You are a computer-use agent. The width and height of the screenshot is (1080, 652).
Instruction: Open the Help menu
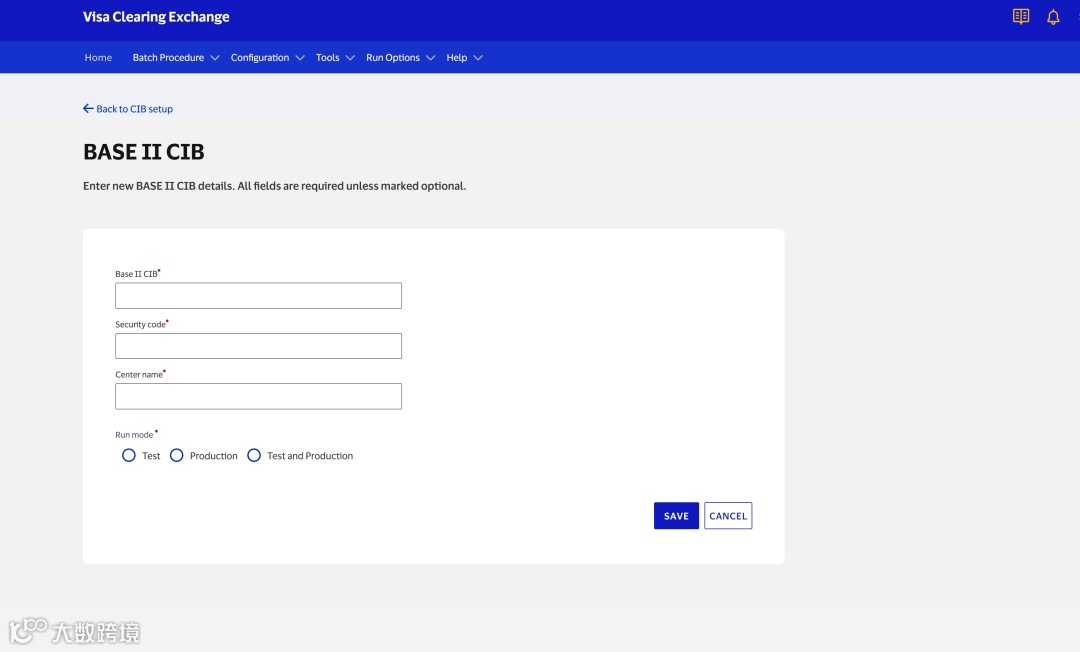pos(457,57)
